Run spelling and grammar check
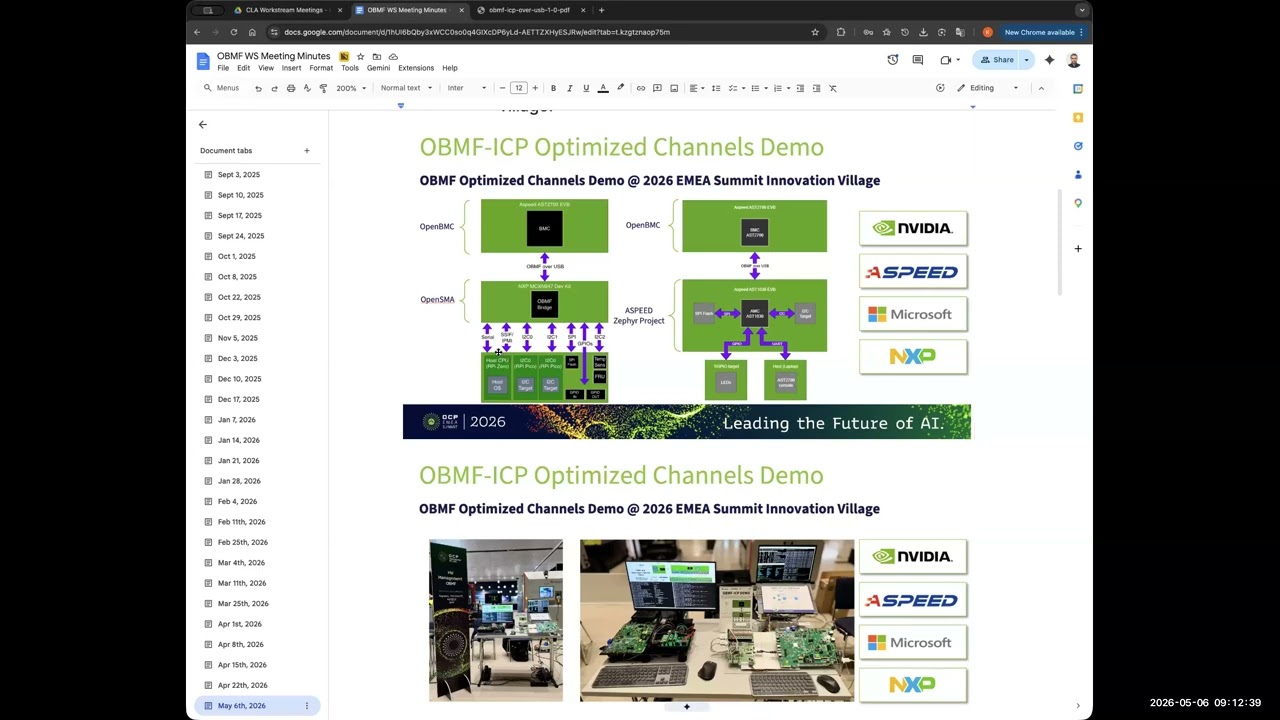 click(307, 88)
